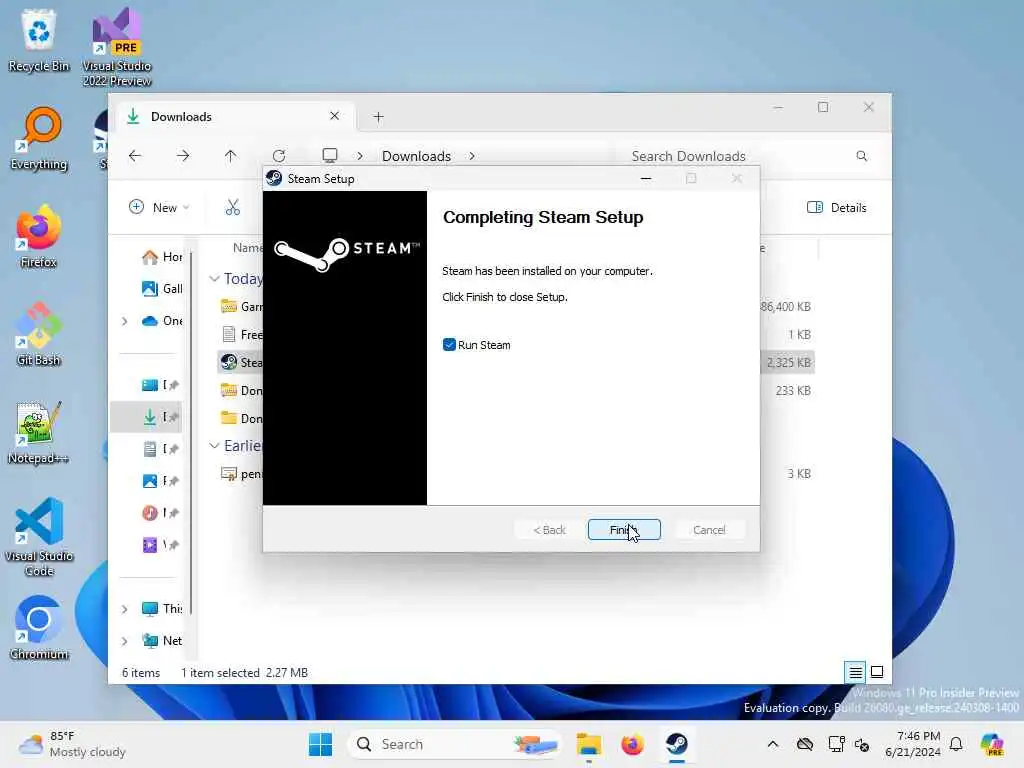Screen dimensions: 1024x768
Task: Switch to details list view in status bar
Action: (855, 672)
